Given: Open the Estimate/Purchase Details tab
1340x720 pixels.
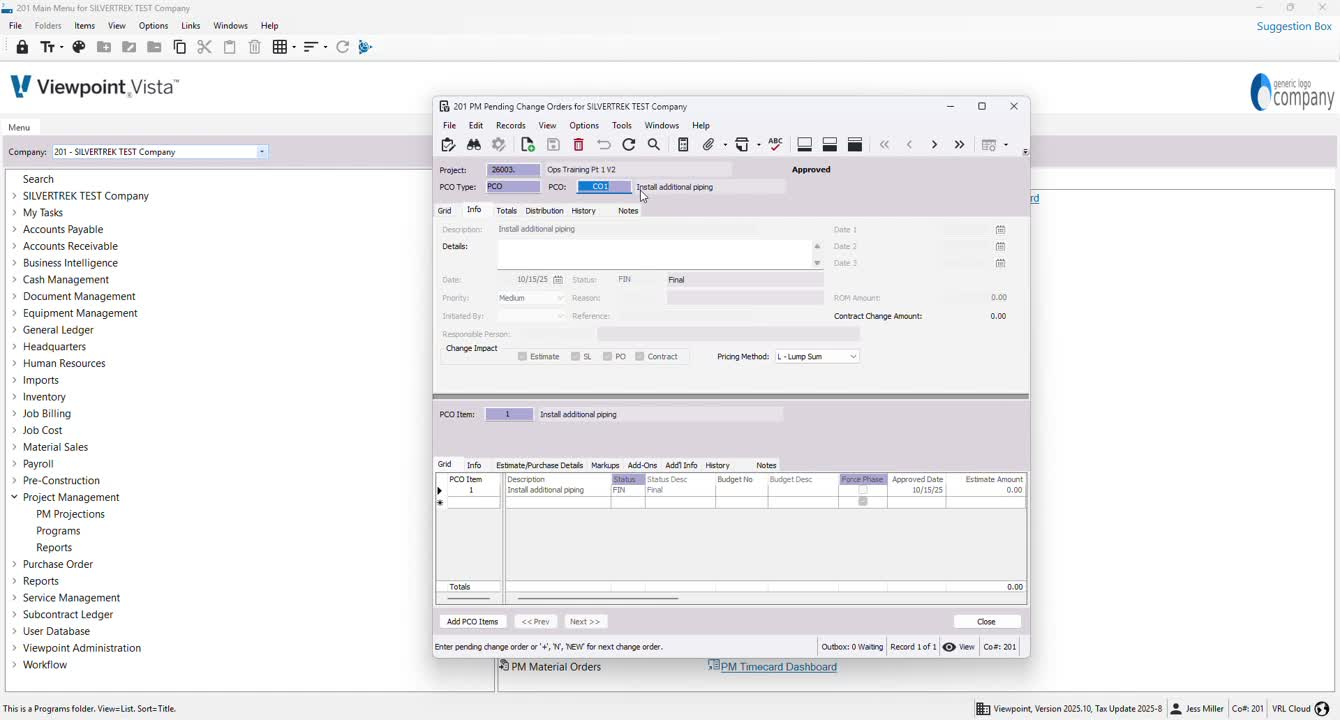Looking at the screenshot, I should click(539, 465).
